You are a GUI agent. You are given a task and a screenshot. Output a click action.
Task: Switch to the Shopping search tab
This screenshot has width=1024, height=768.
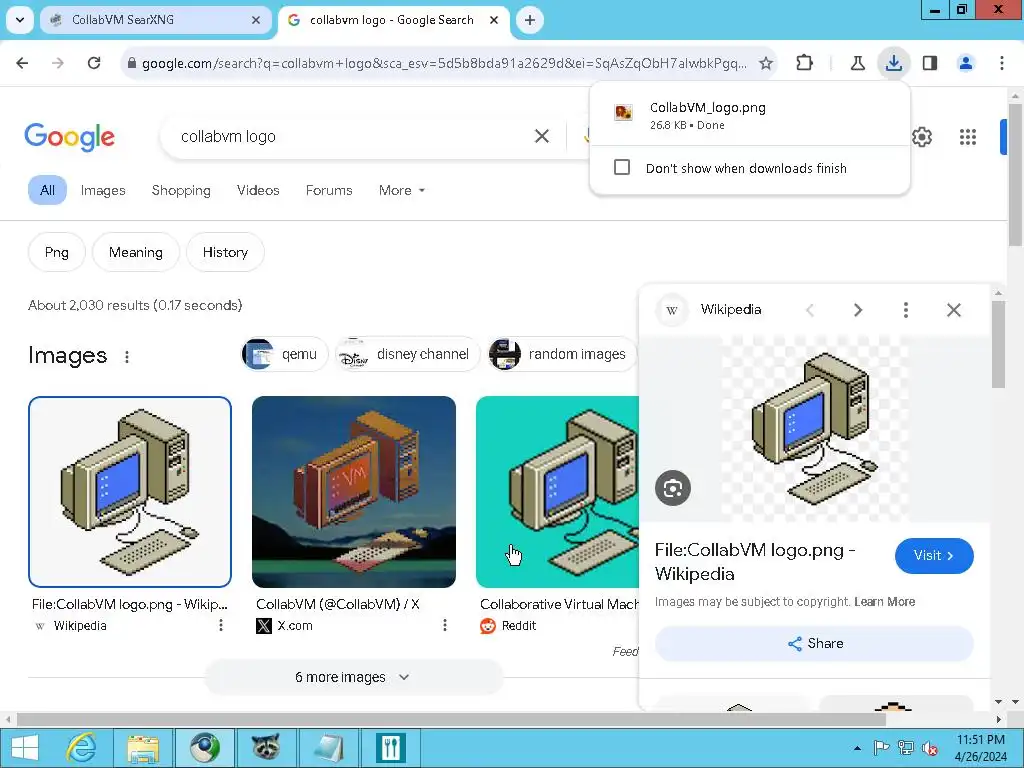click(x=181, y=190)
